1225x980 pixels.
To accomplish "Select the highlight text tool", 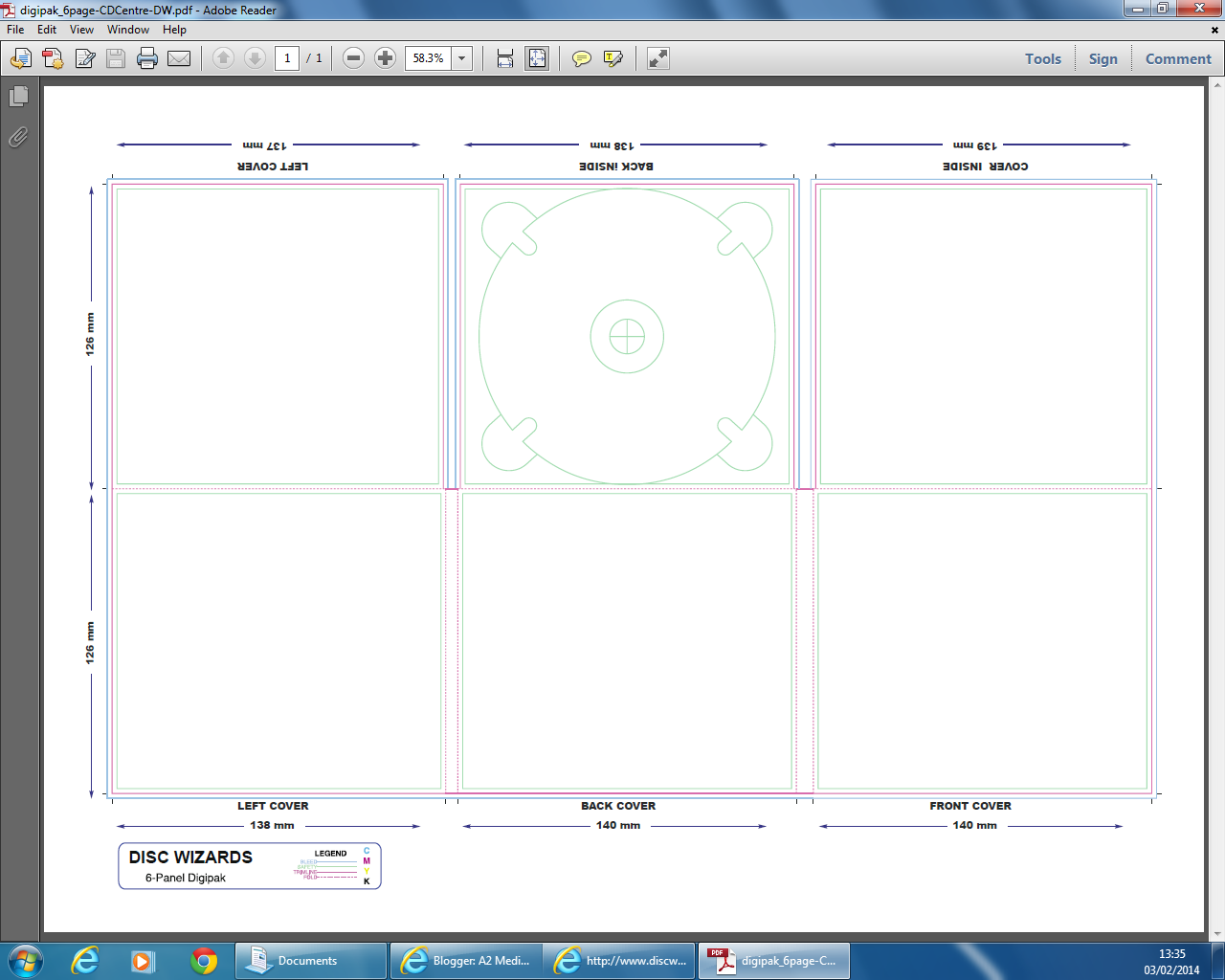I will 612,58.
